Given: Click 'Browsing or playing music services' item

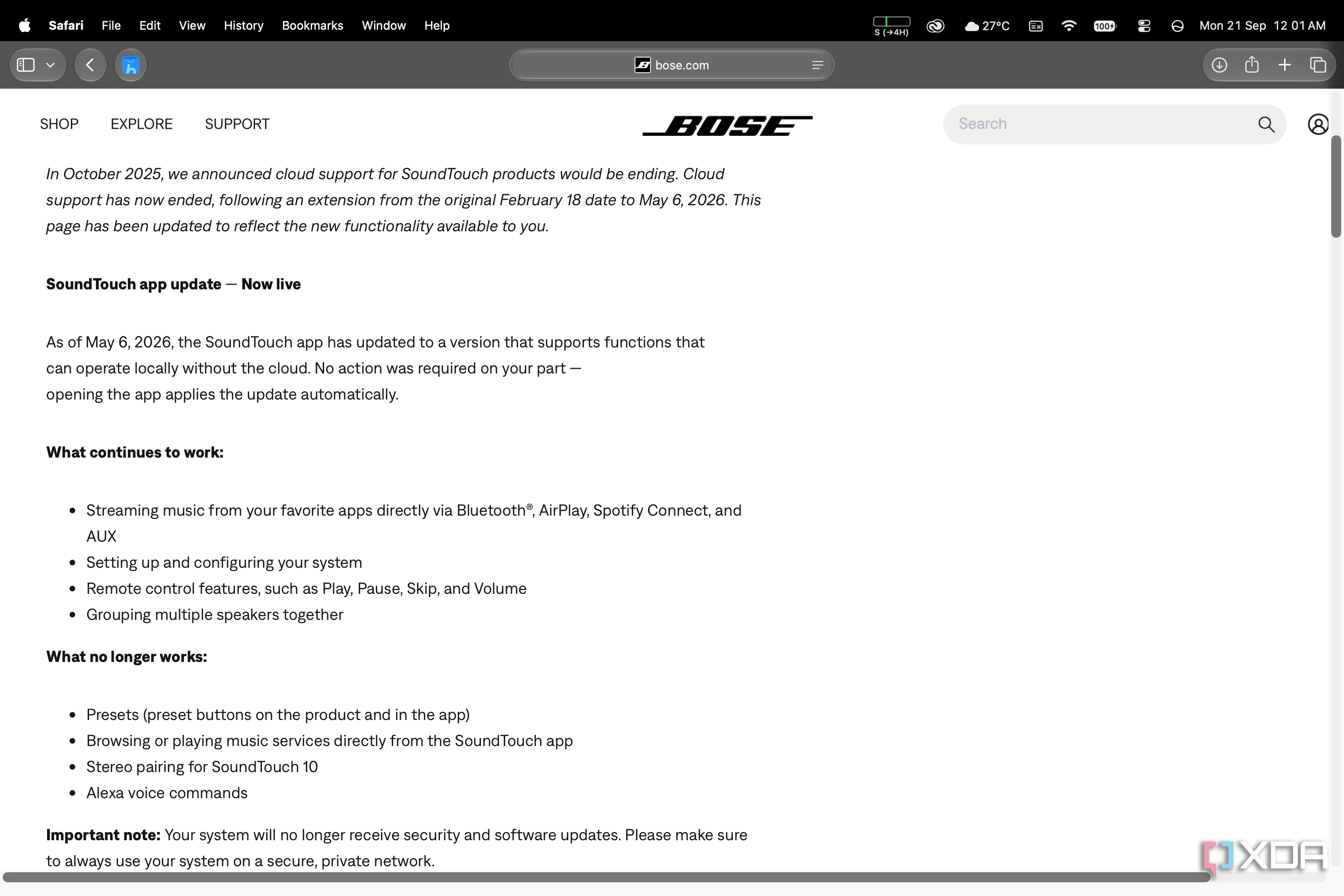Looking at the screenshot, I should point(330,741).
